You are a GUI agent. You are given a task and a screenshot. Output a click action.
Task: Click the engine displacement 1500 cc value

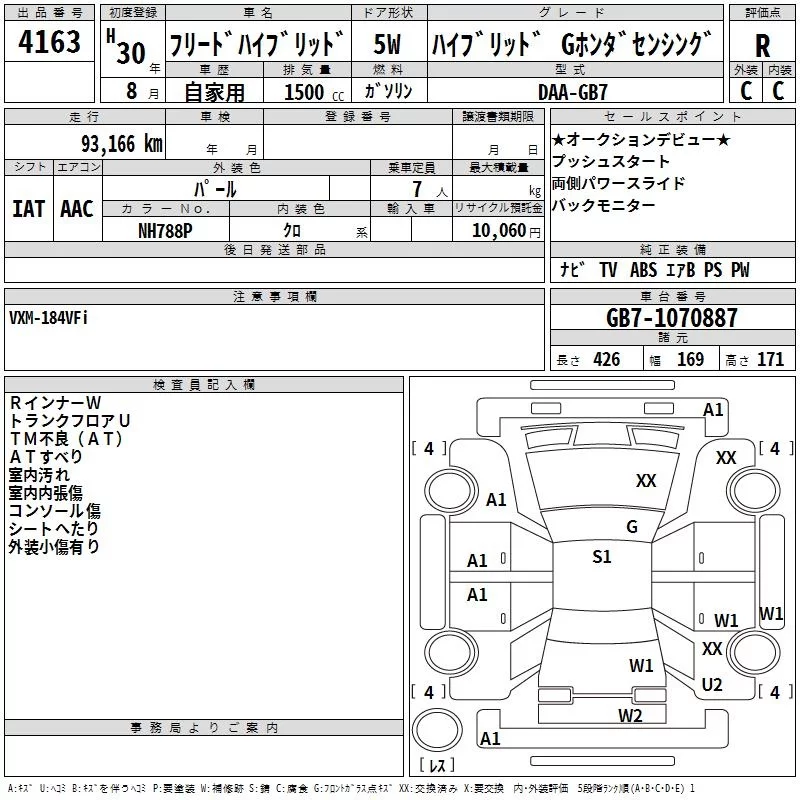click(304, 92)
